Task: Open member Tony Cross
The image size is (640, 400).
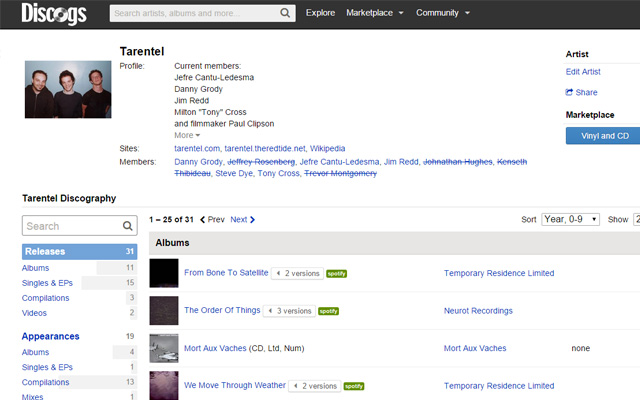Action: [279, 173]
